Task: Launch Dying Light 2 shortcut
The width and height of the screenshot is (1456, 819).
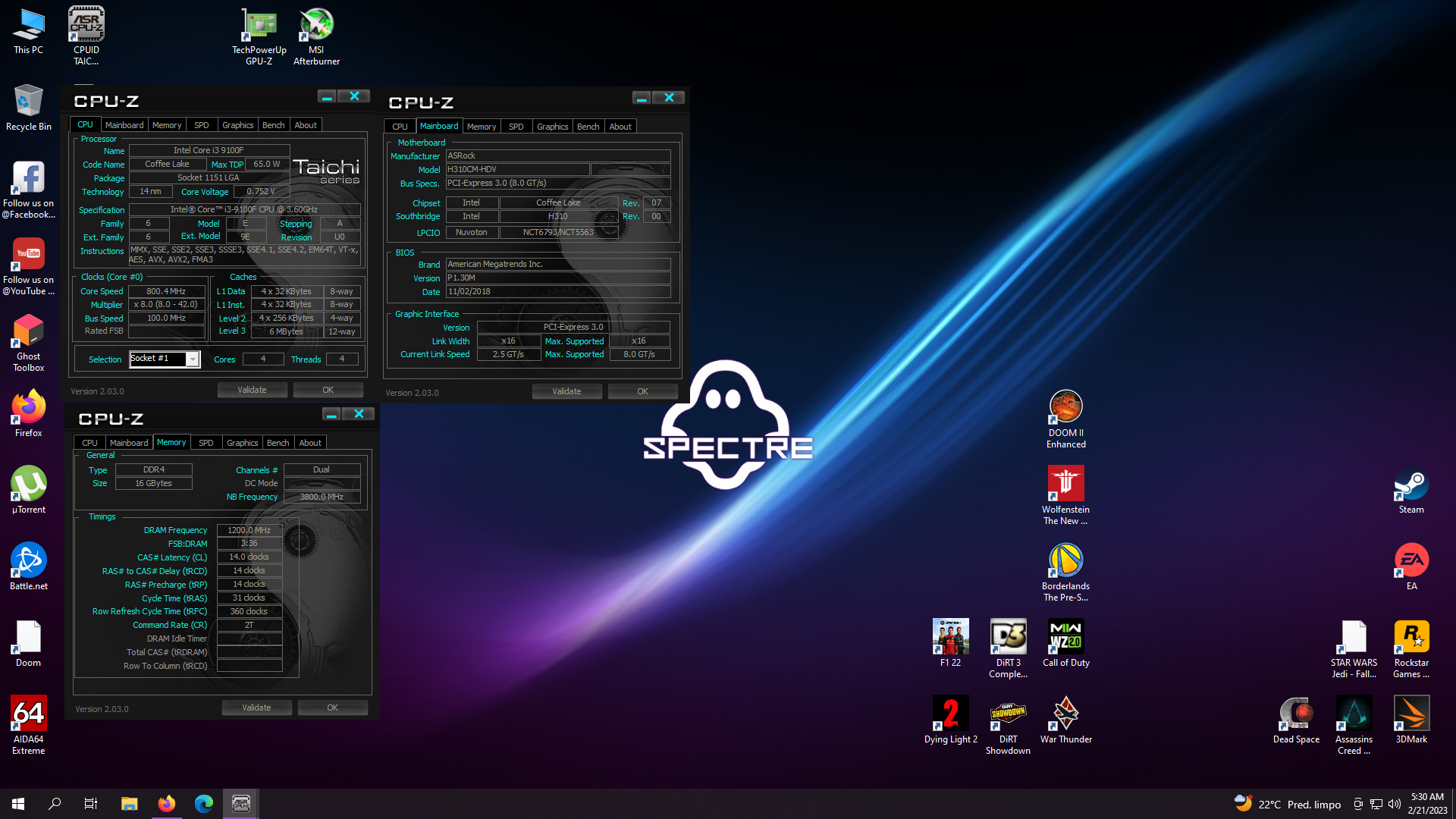Action: tap(950, 720)
